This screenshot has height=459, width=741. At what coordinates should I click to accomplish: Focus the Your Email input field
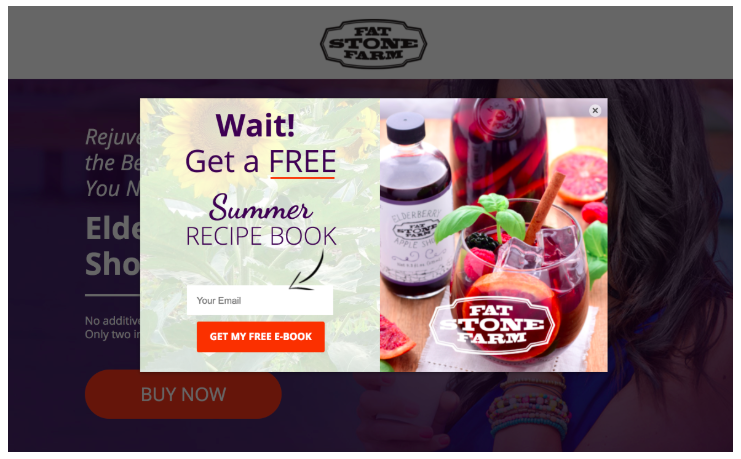point(260,300)
